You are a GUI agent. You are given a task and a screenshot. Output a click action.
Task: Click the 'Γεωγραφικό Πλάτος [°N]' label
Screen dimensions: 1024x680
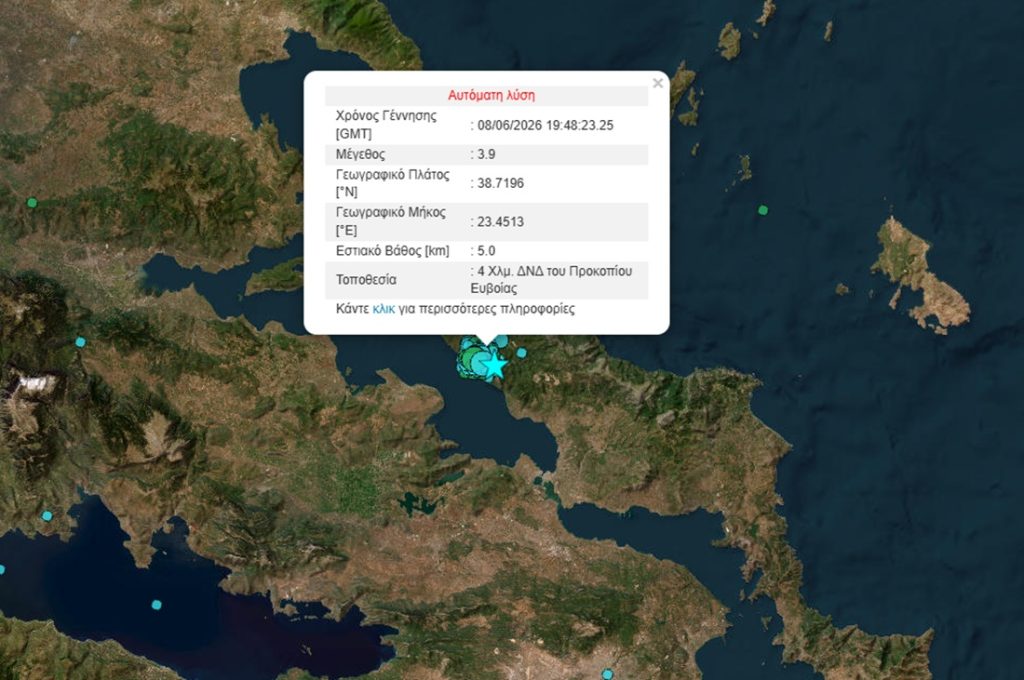[392, 183]
